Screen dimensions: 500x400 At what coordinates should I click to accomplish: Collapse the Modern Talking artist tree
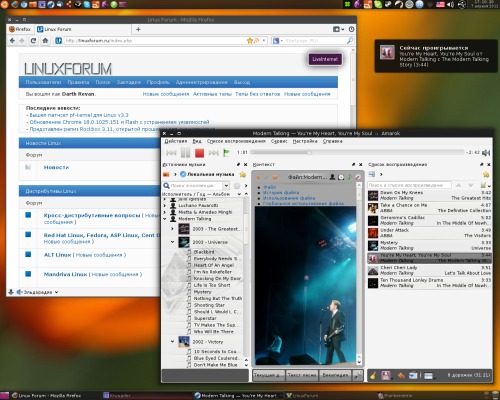(x=164, y=219)
